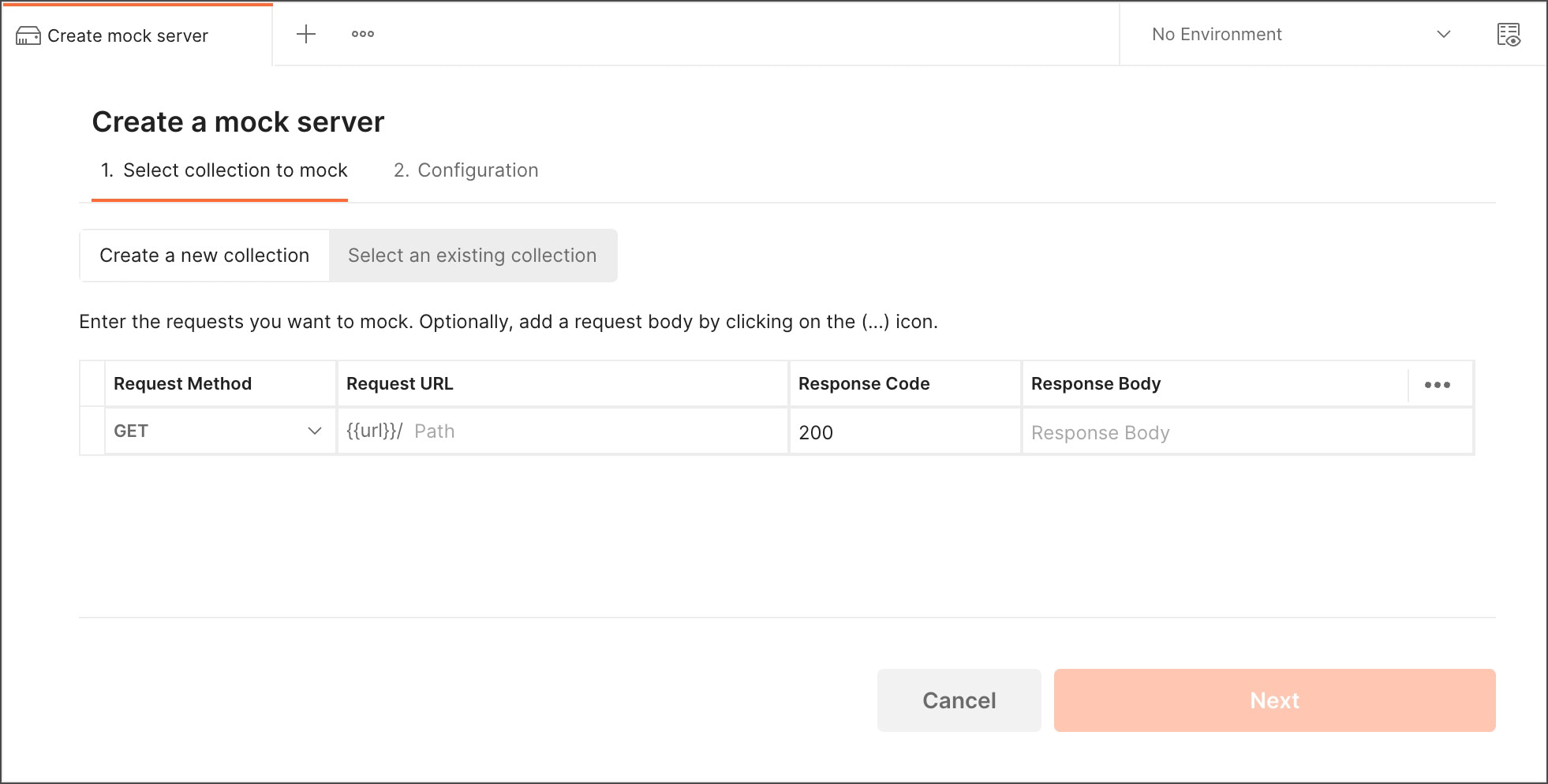Image resolution: width=1548 pixels, height=784 pixels.
Task: Click the Response Body input field
Action: point(1247,431)
